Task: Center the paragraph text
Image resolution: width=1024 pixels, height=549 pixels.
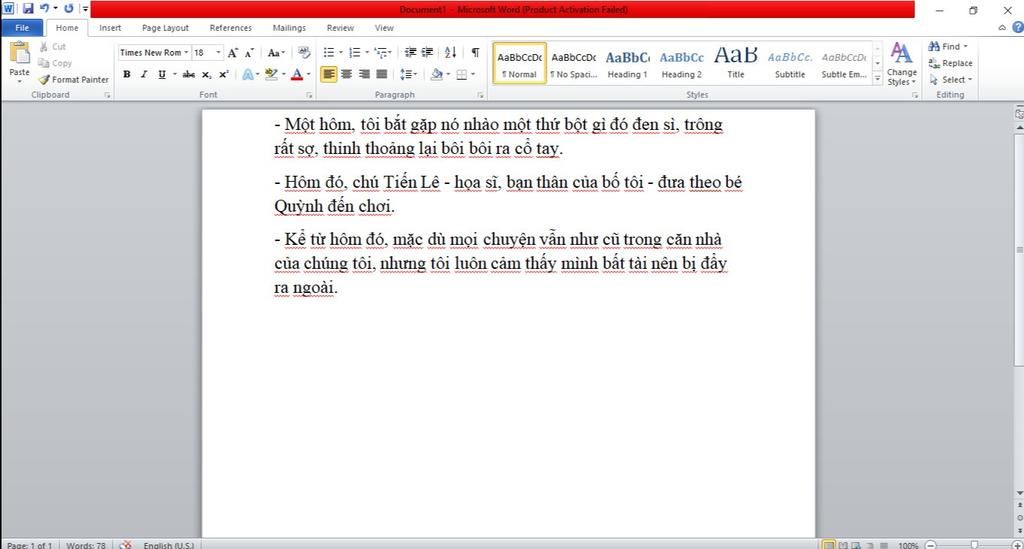Action: pyautogui.click(x=347, y=74)
